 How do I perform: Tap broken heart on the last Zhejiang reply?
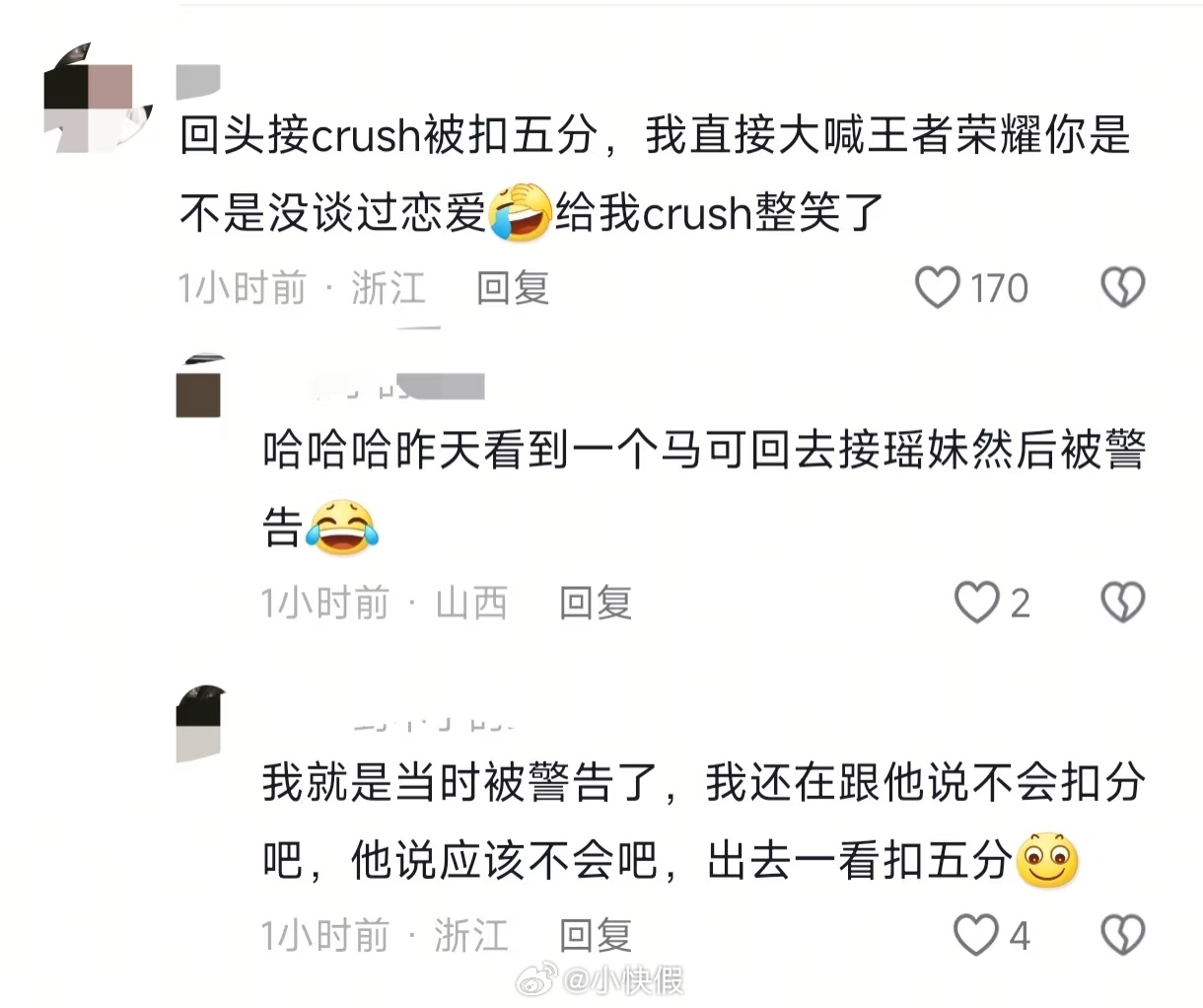coord(1122,935)
